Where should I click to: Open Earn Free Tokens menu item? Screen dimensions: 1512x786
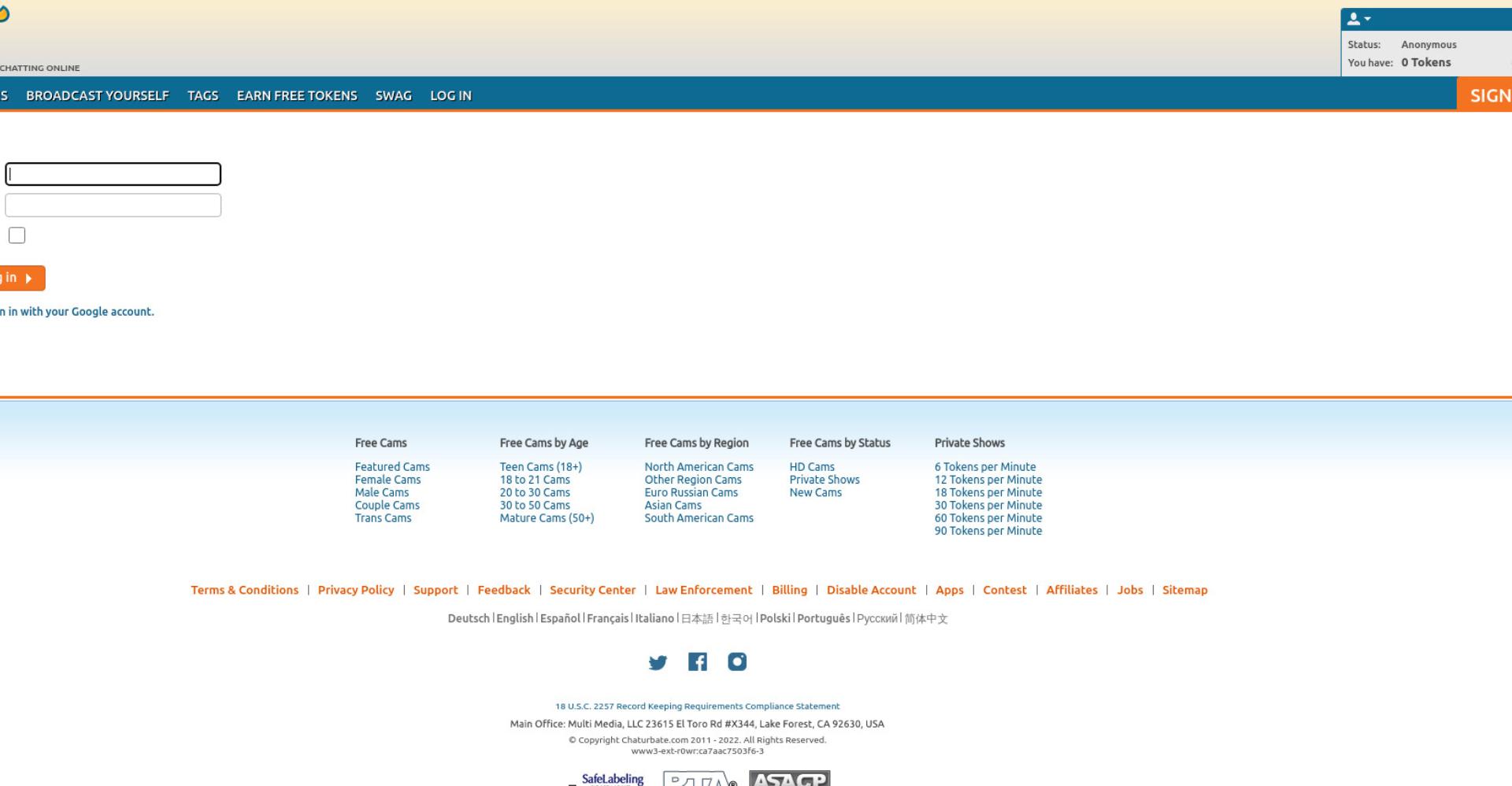(297, 95)
